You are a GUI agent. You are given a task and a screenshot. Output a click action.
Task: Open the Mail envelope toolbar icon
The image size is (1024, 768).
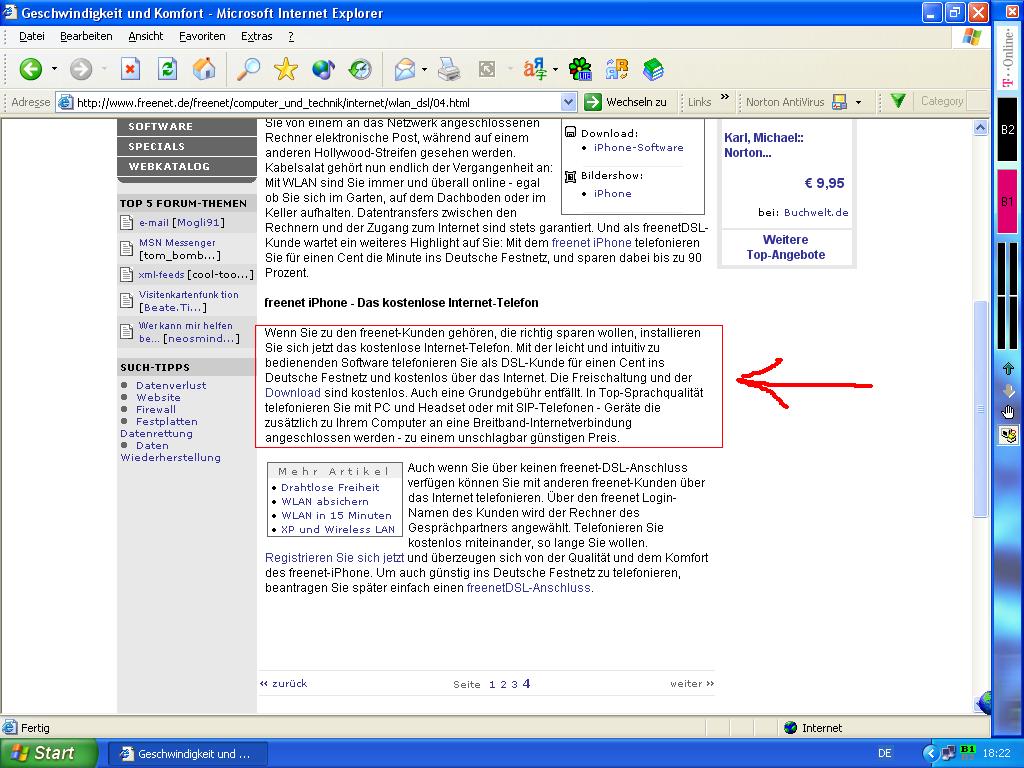(405, 69)
